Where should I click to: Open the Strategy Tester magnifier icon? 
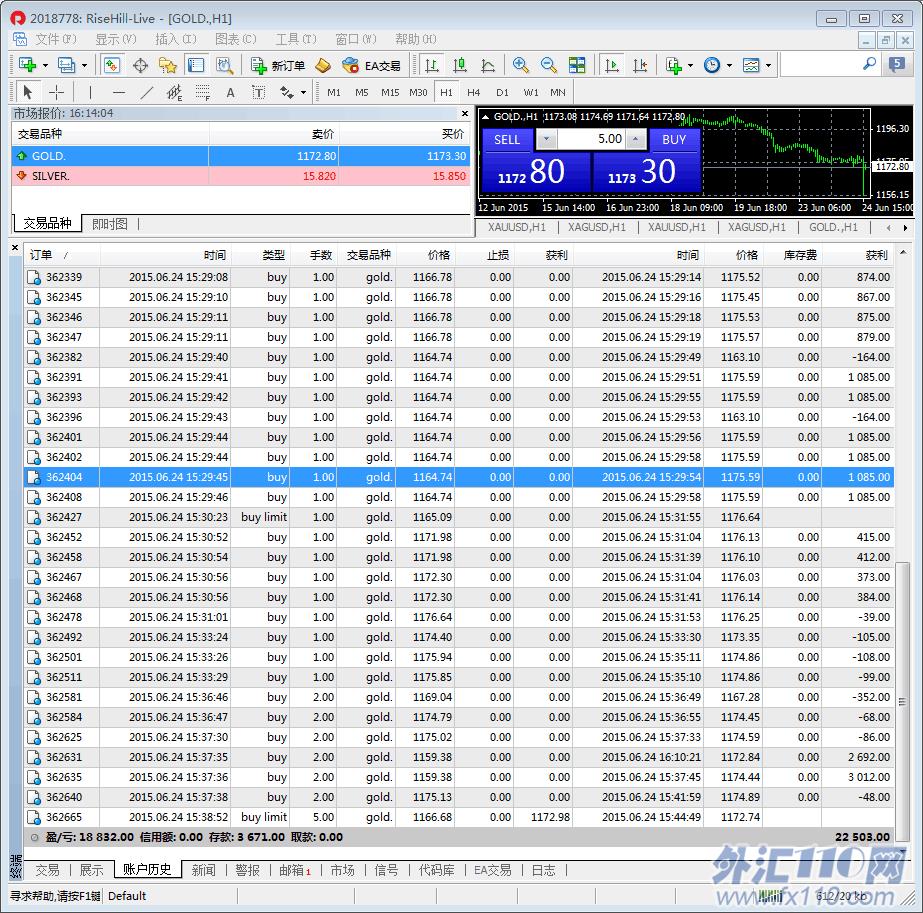224,65
